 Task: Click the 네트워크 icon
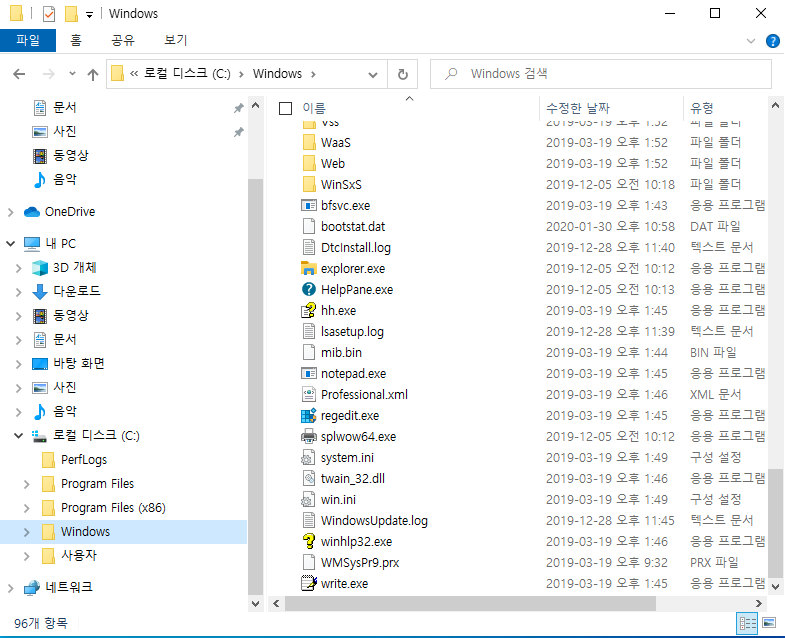pyautogui.click(x=32, y=587)
